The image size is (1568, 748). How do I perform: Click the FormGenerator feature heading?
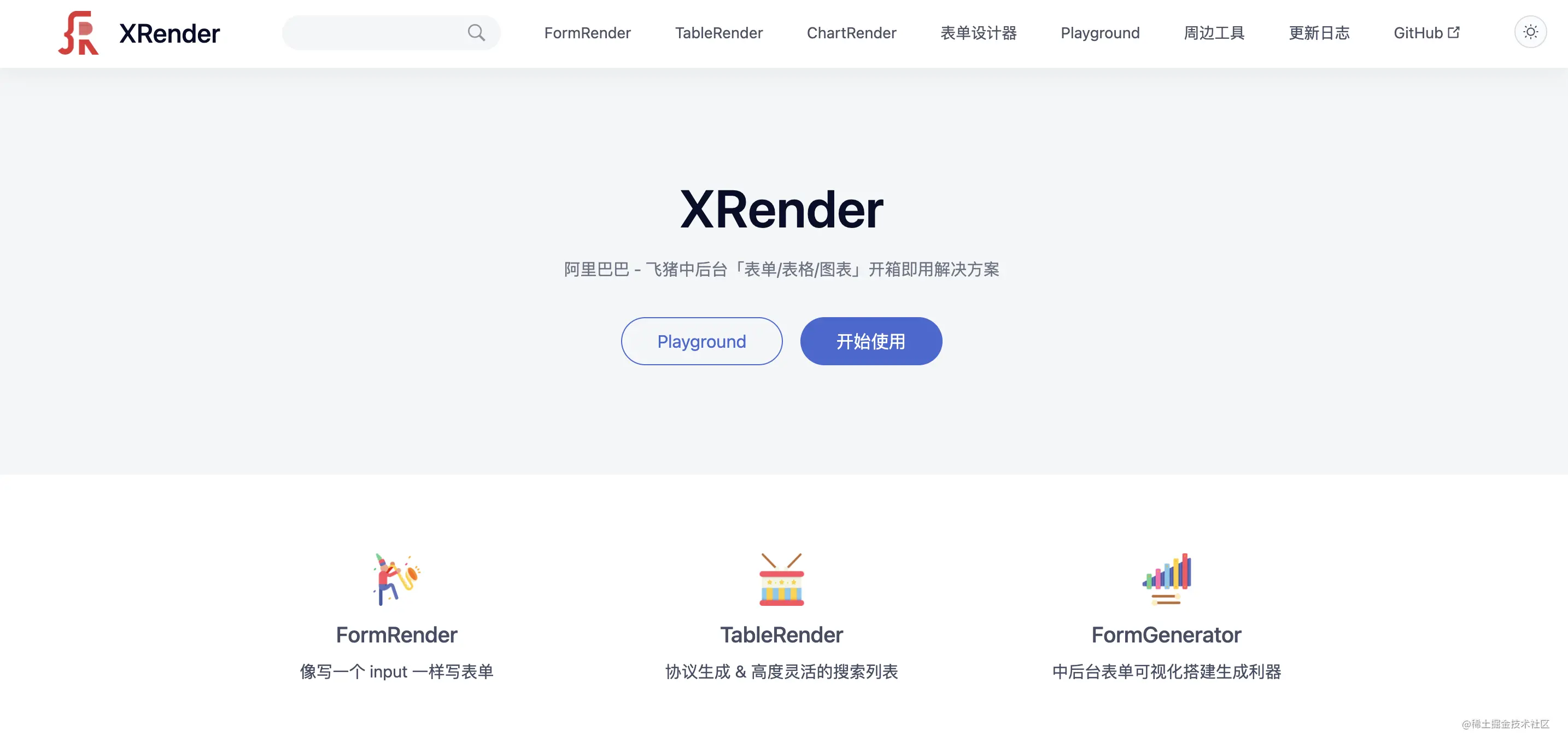point(1166,635)
